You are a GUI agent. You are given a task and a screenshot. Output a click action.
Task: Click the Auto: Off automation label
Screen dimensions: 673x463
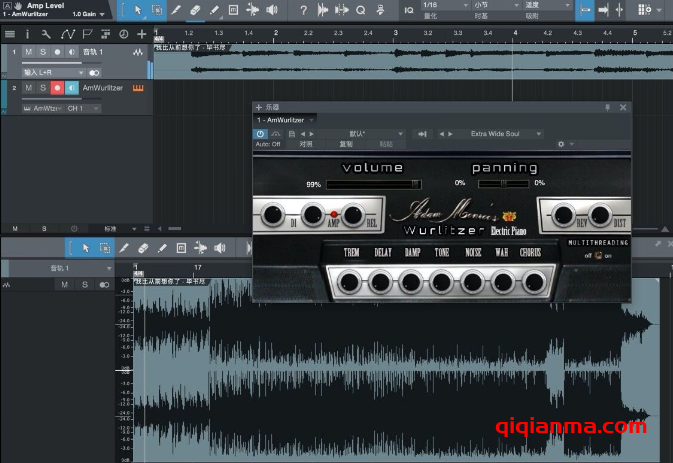point(268,144)
